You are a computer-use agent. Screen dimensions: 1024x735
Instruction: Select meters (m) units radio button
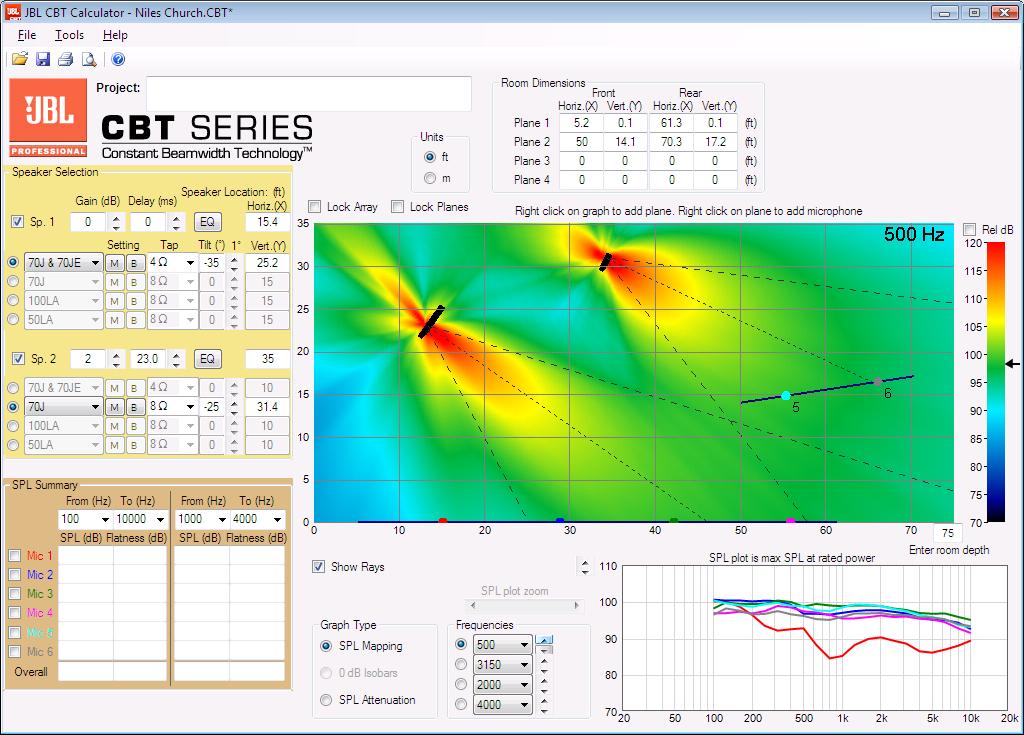pos(430,178)
